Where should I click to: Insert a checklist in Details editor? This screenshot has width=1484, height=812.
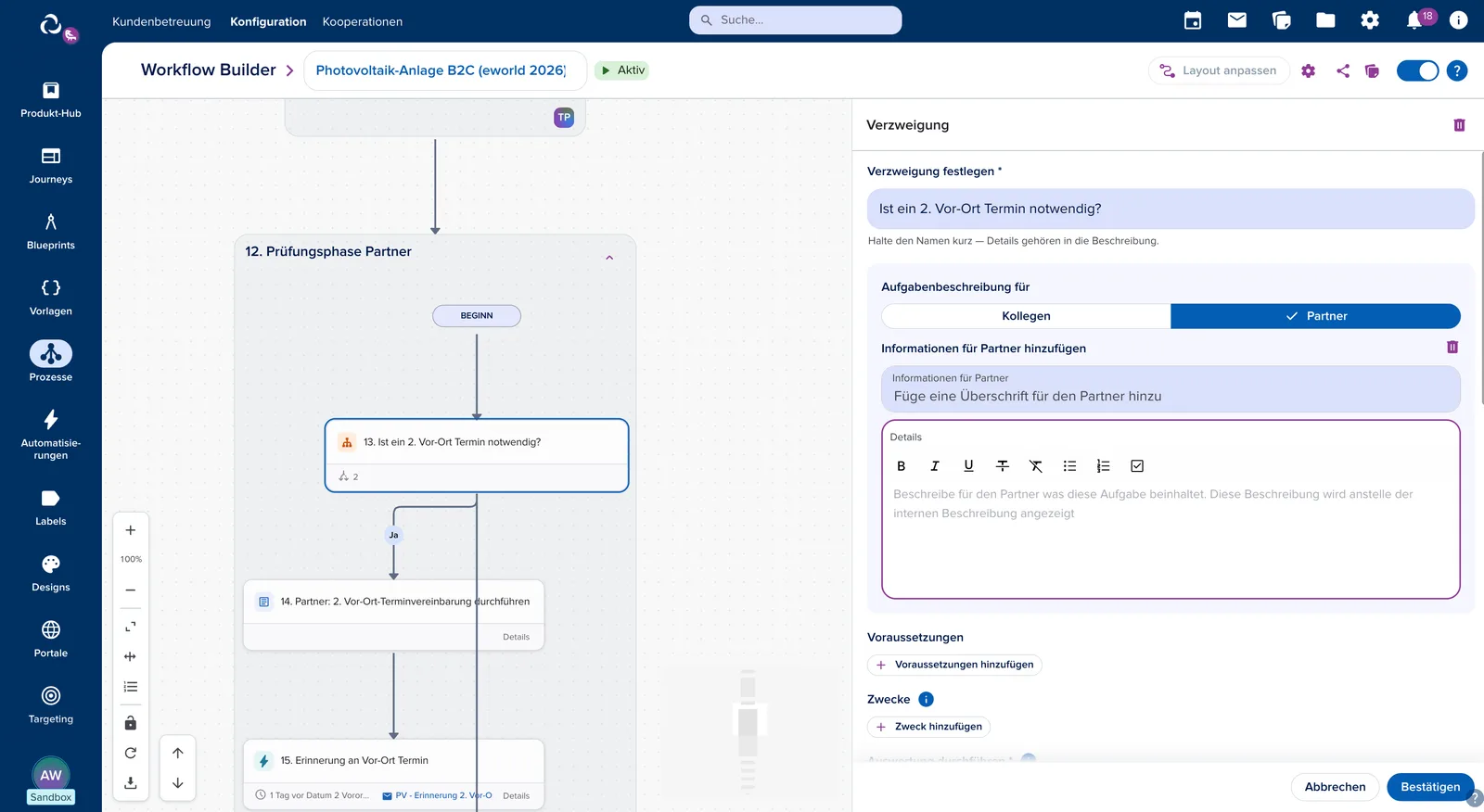(1137, 466)
